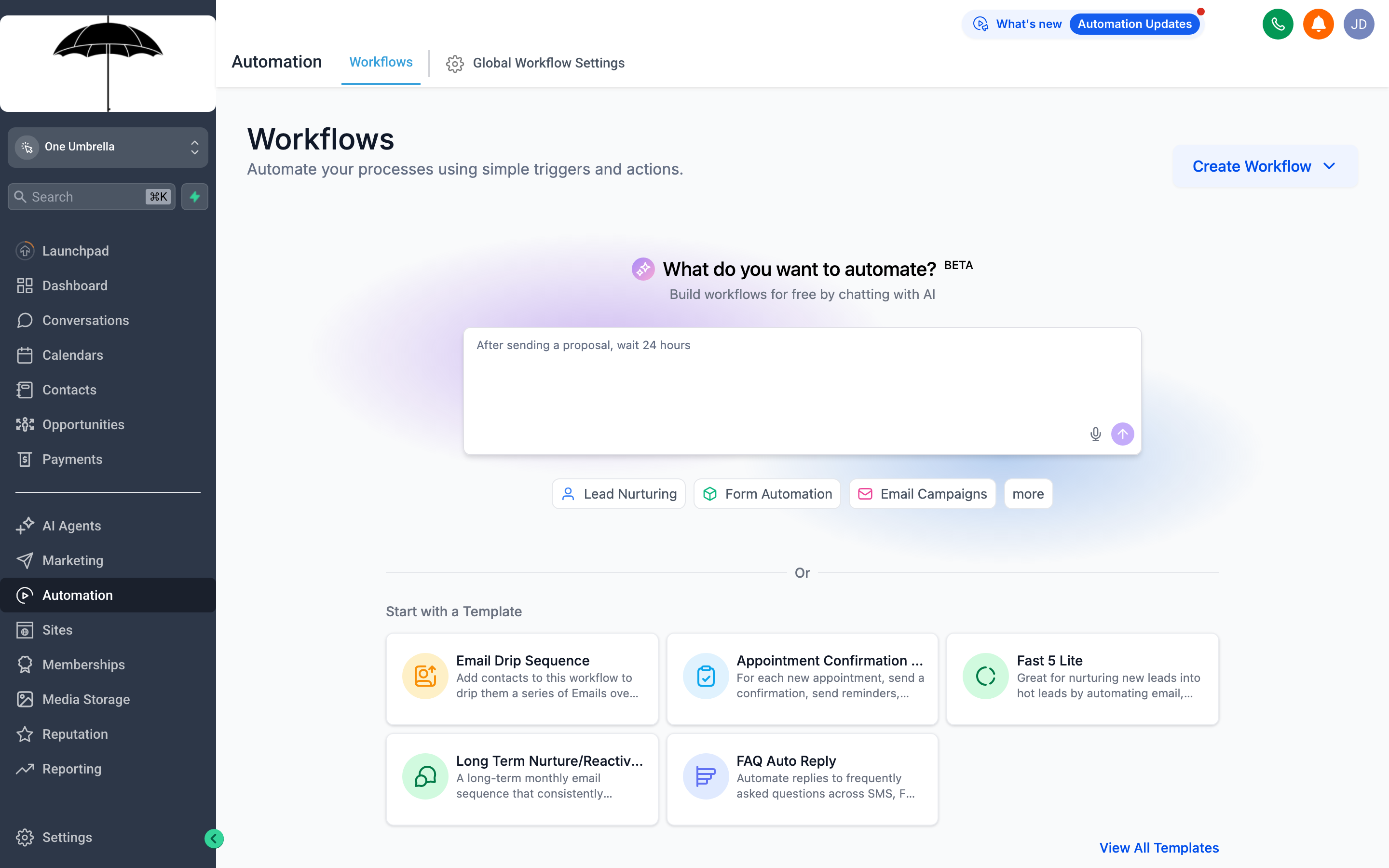Click the purple AI sparkle icon beside heading
The height and width of the screenshot is (868, 1389).
(x=643, y=269)
